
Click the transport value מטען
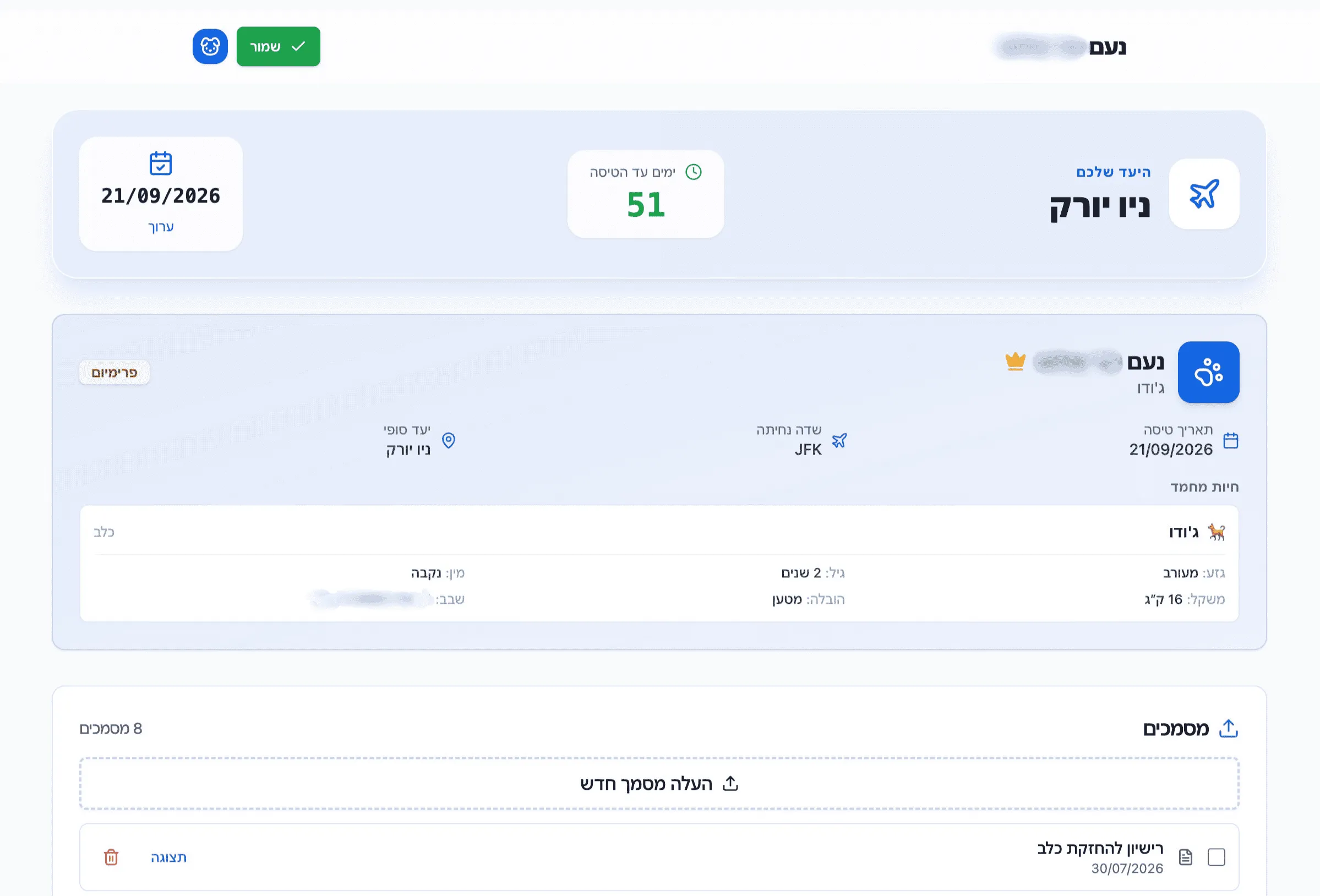click(787, 599)
